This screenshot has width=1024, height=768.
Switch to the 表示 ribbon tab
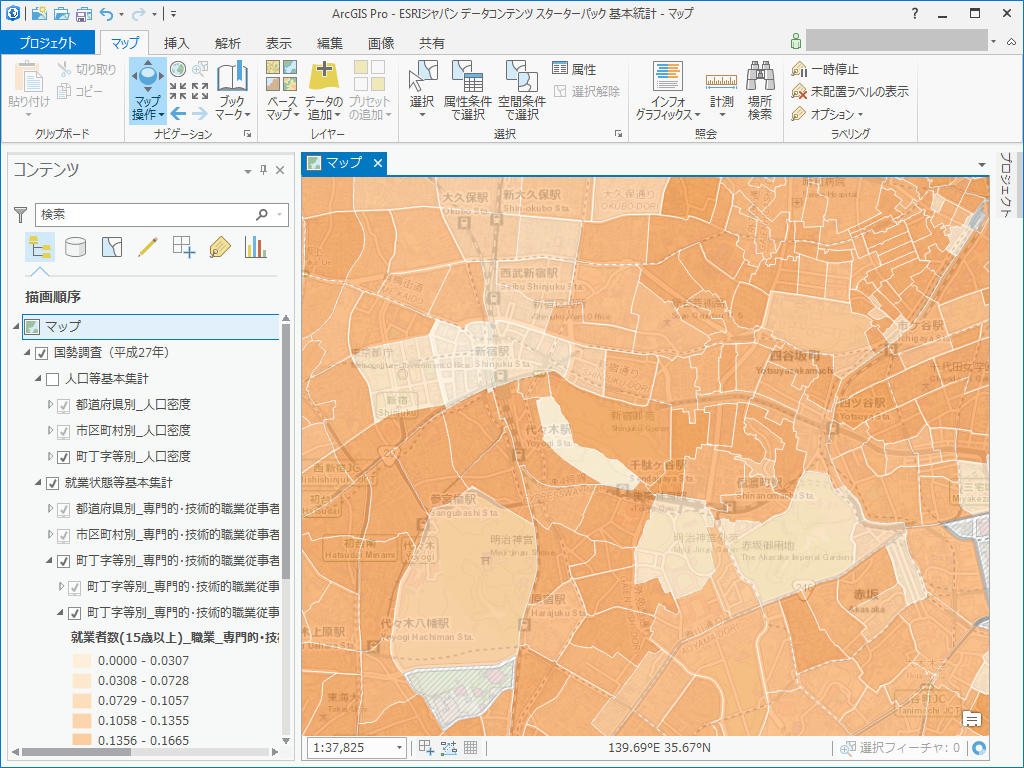pyautogui.click(x=278, y=43)
